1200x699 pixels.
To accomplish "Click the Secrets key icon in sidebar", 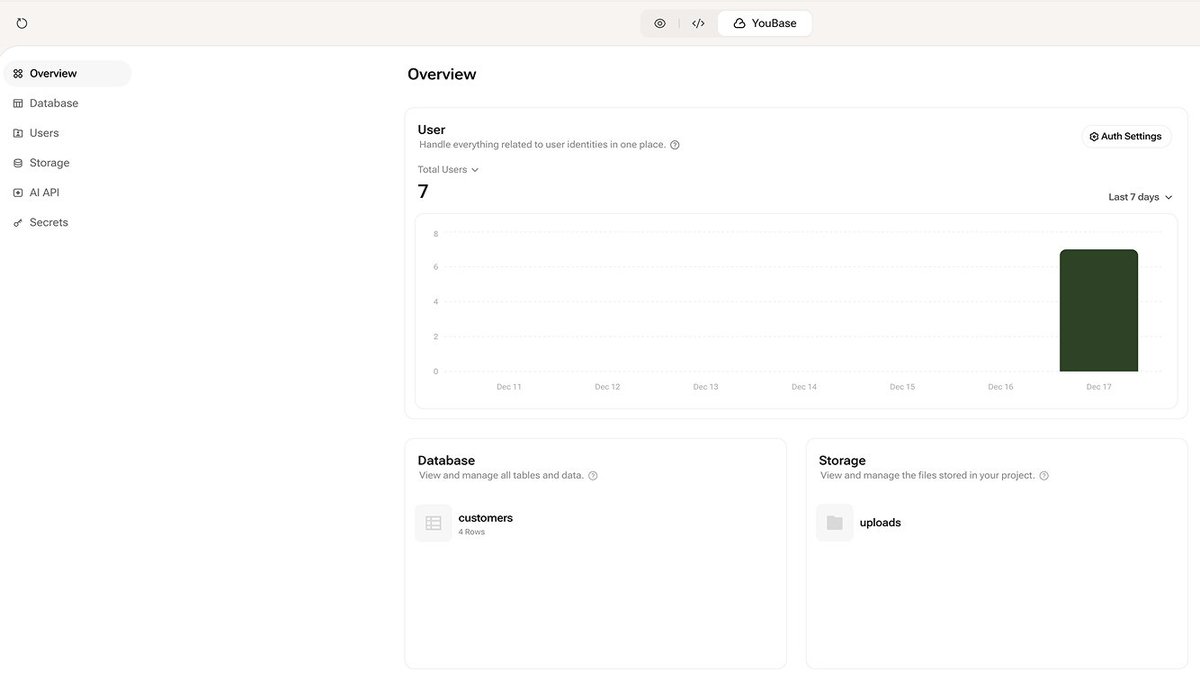I will coord(18,223).
